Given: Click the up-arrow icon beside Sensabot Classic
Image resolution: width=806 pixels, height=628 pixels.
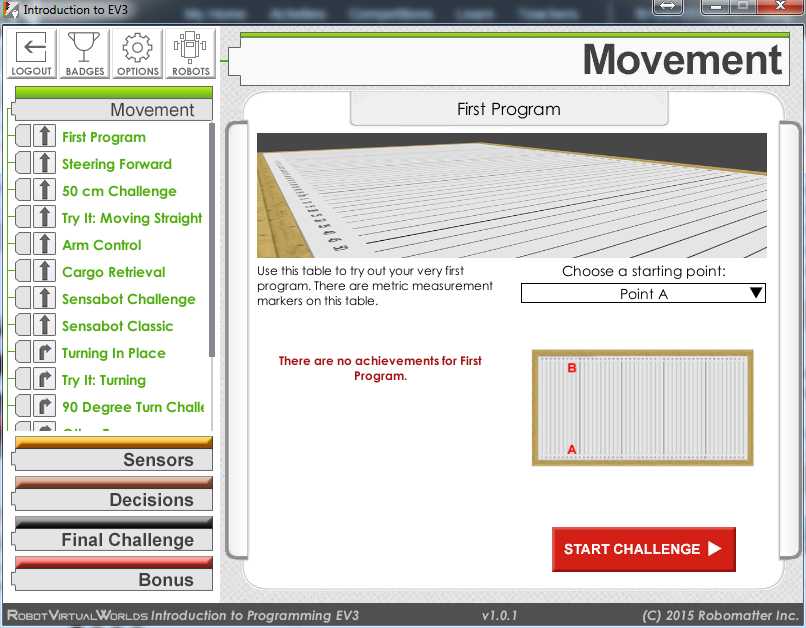Looking at the screenshot, I should (45, 325).
